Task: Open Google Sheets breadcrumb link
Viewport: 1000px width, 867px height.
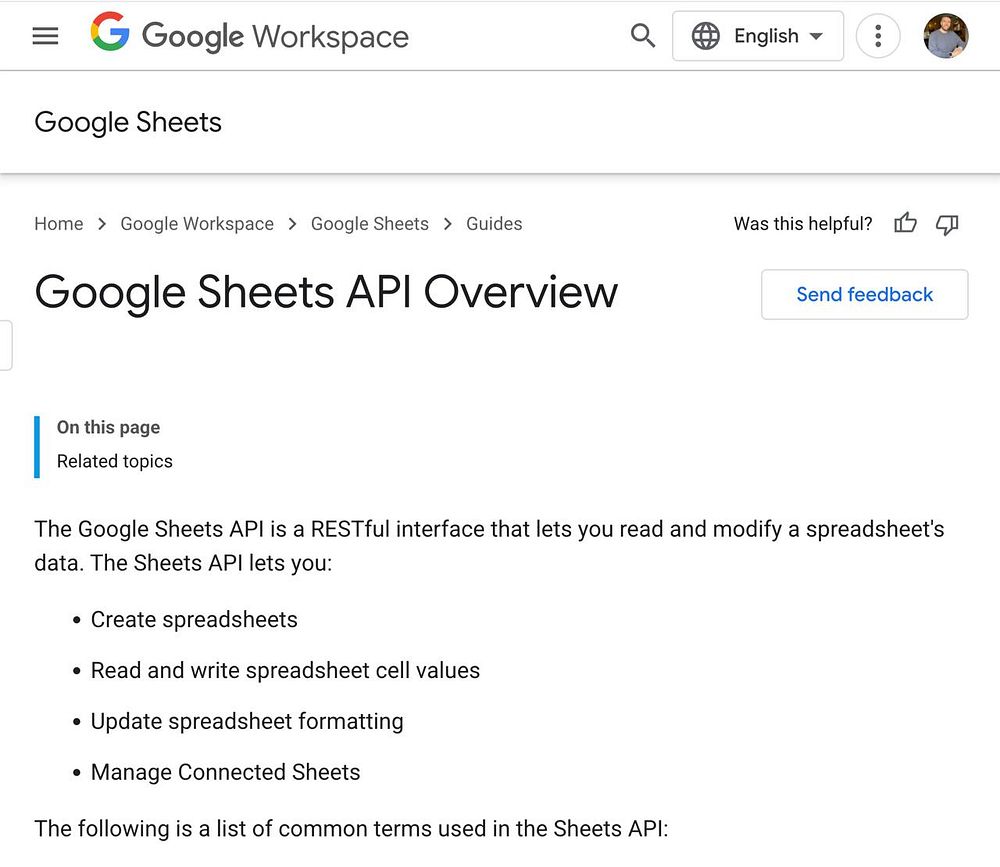Action: [x=370, y=224]
